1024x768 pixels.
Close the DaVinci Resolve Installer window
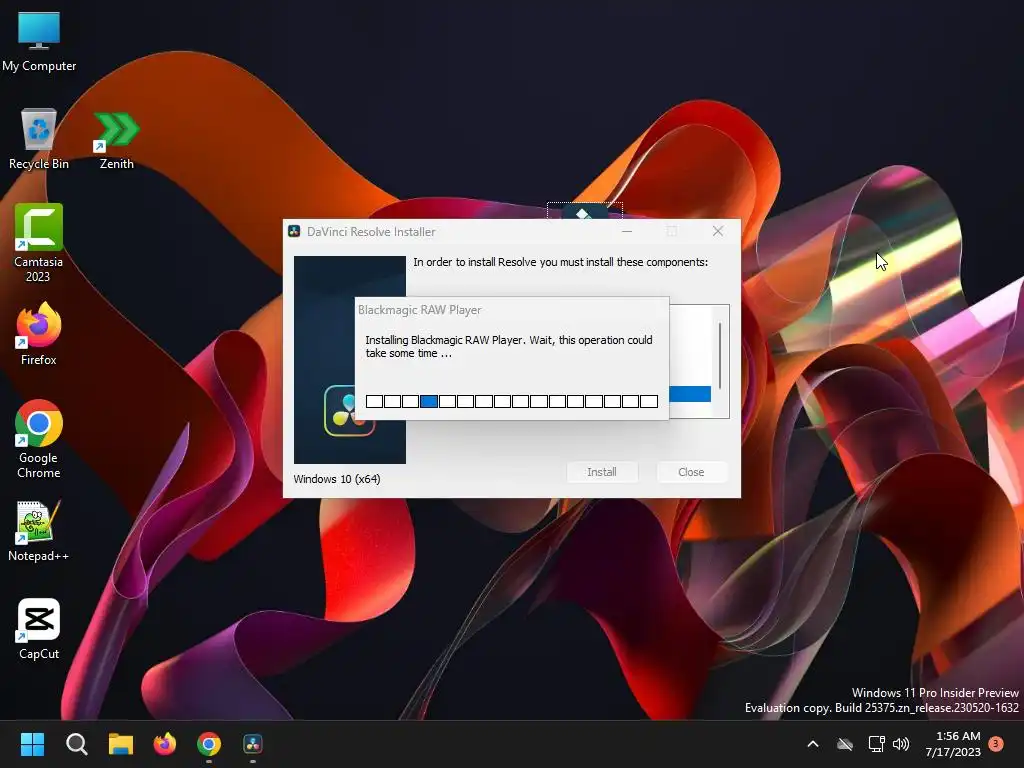pyautogui.click(x=718, y=231)
